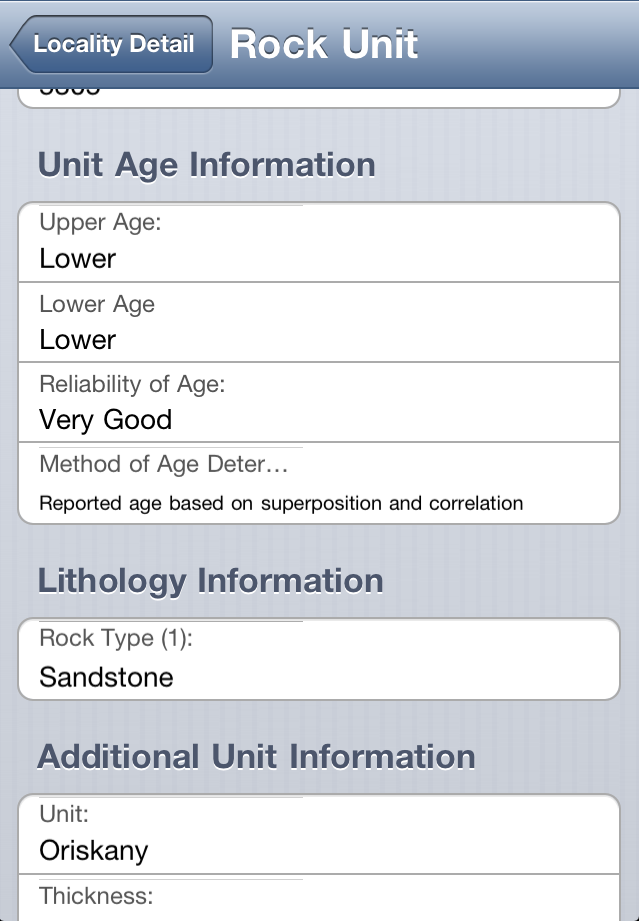This screenshot has width=639, height=921.
Task: Tap the Oriskany unit value
Action: tap(93, 851)
